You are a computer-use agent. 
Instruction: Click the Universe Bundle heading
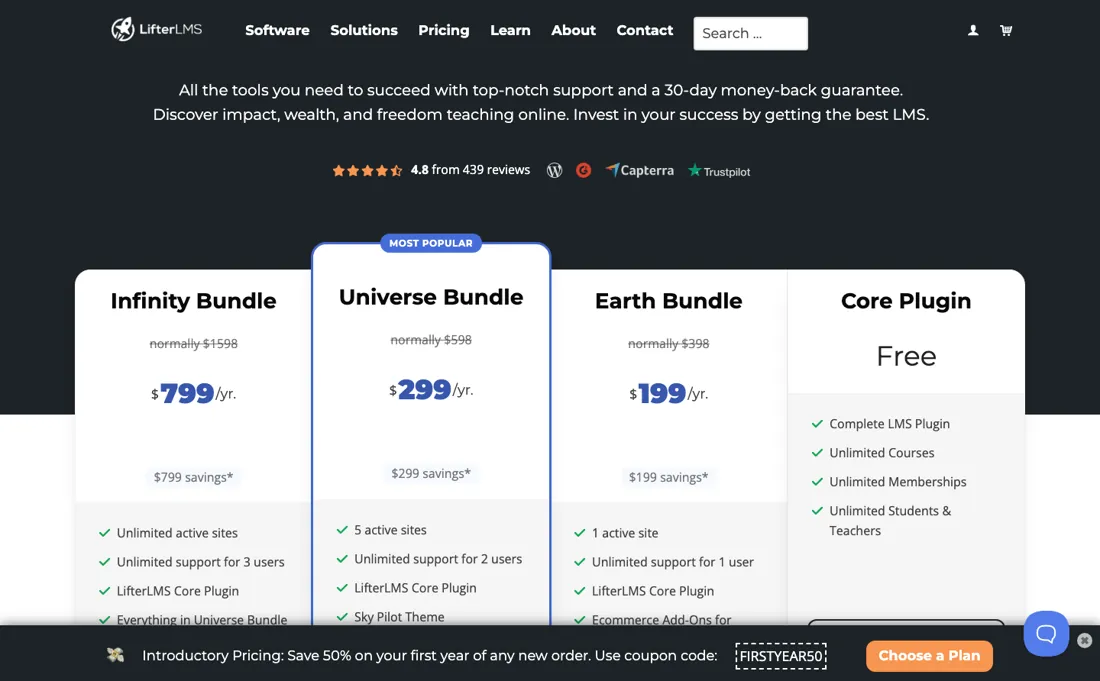point(431,297)
